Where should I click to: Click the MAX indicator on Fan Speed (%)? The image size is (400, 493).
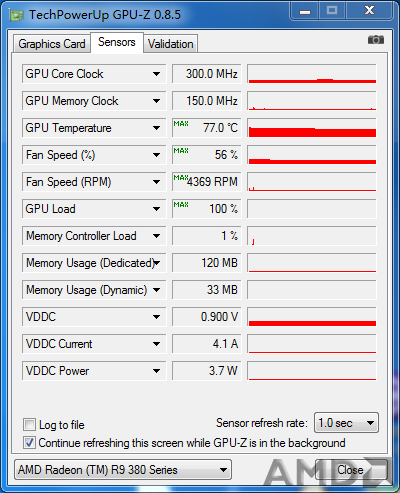coord(181,151)
